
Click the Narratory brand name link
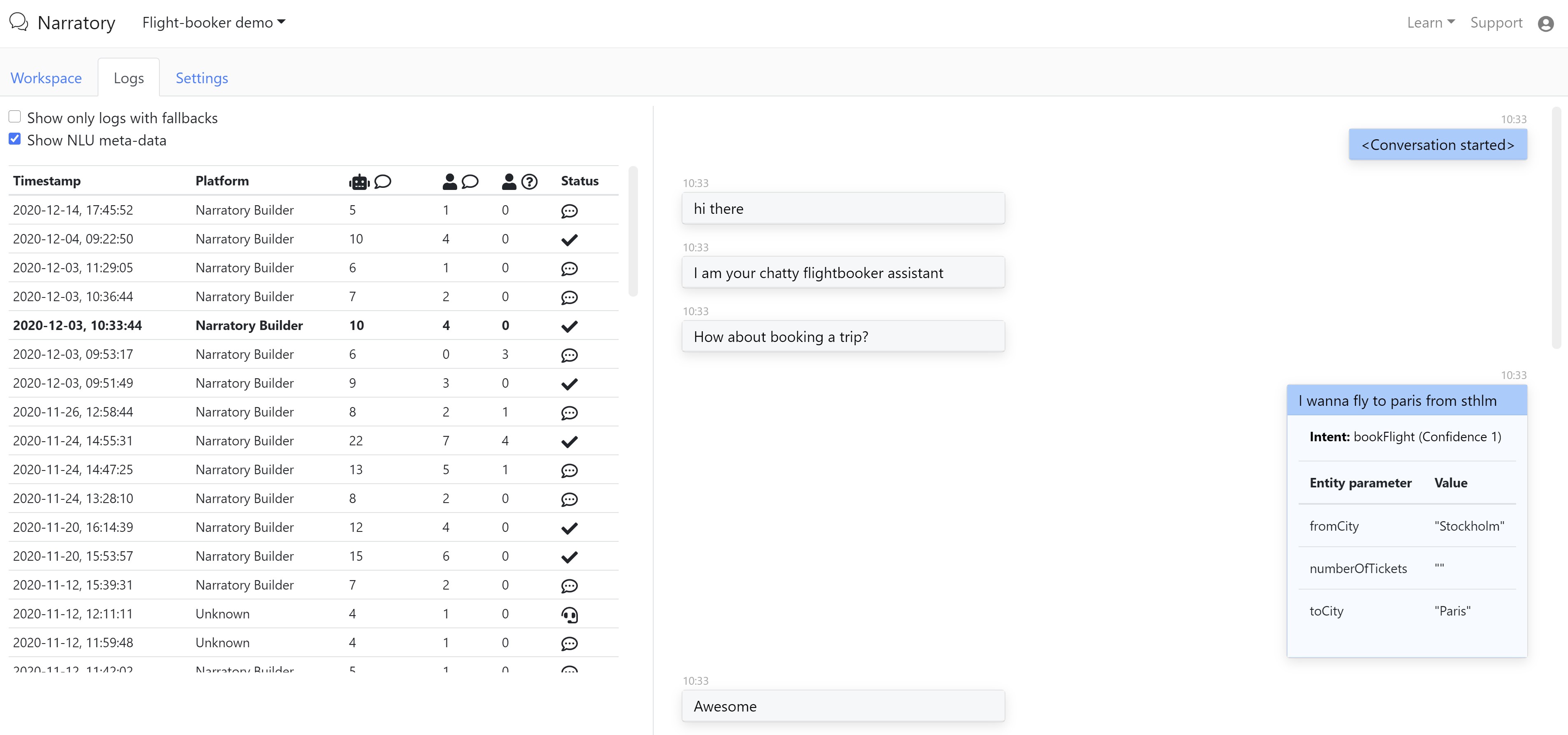tap(76, 23)
